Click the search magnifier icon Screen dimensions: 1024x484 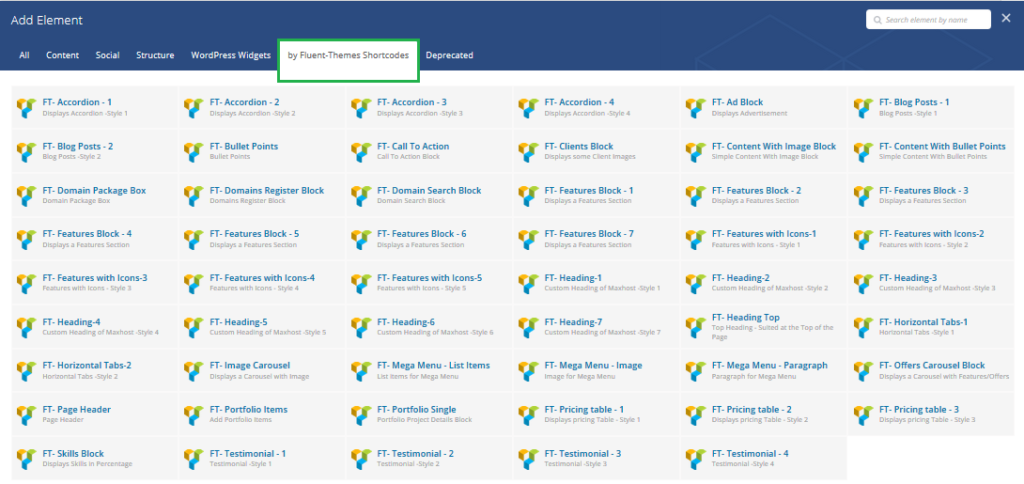(876, 20)
